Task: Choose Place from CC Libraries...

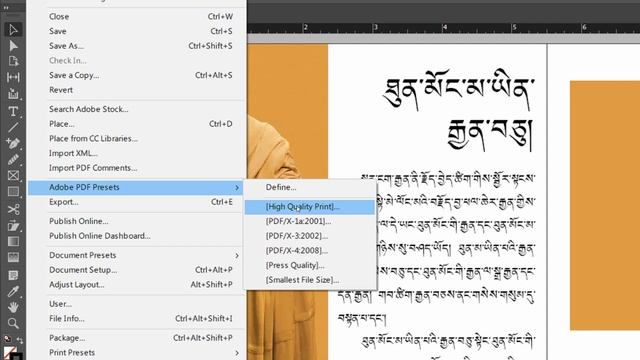Action: pyautogui.click(x=136, y=139)
